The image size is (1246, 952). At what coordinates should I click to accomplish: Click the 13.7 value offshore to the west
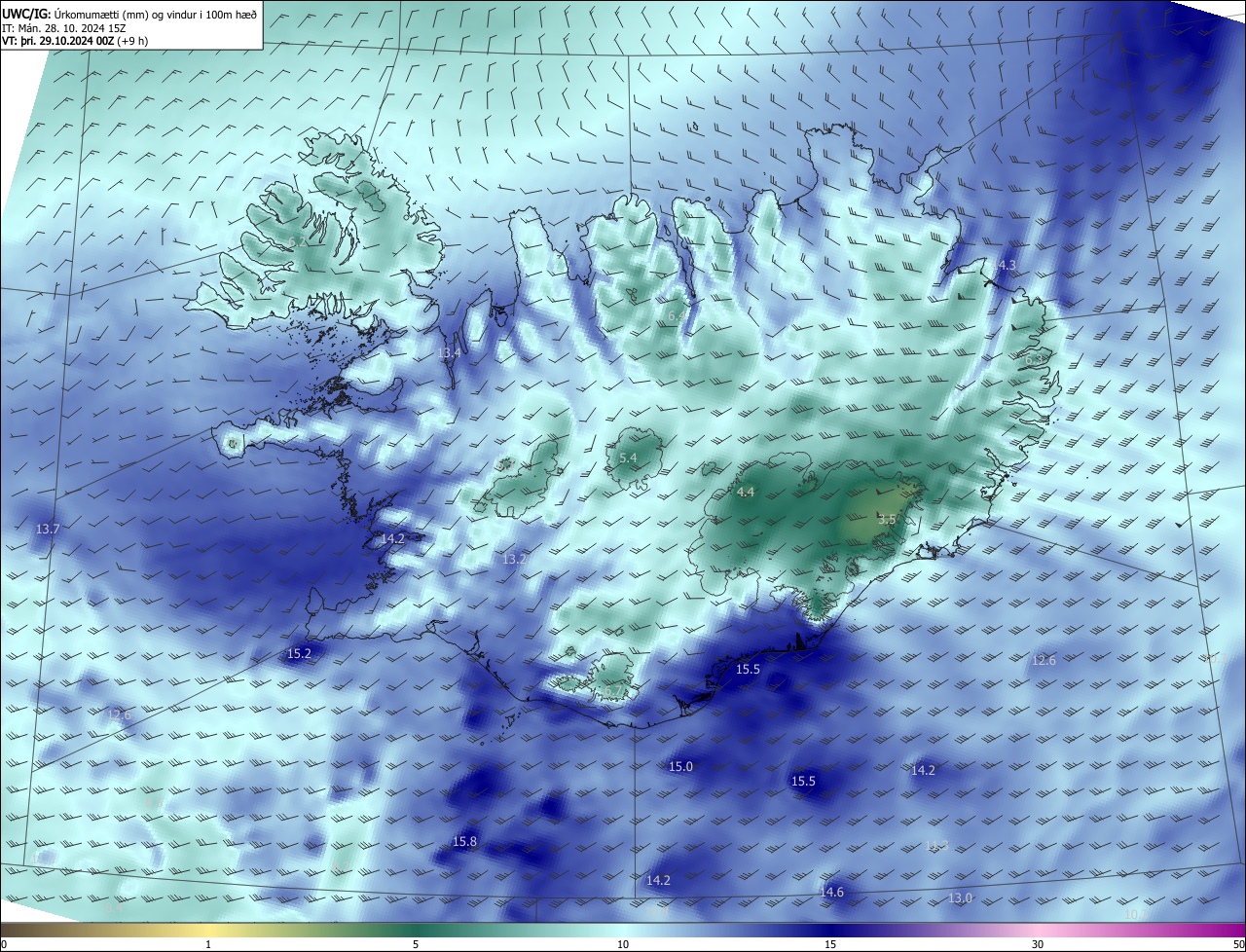pos(48,529)
